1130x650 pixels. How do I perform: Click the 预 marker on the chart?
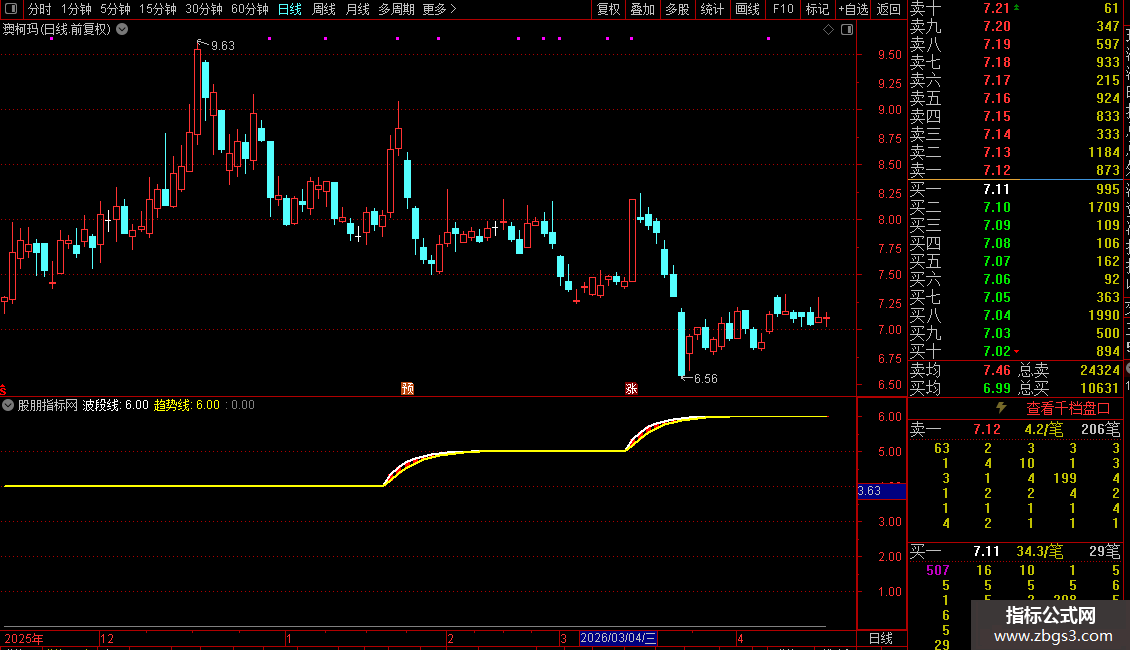click(x=407, y=388)
